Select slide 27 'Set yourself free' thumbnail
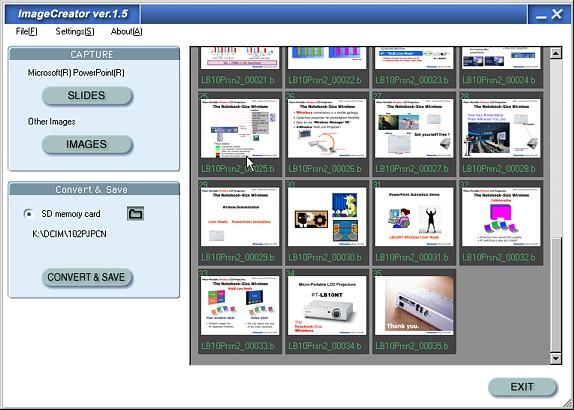Image resolution: width=574 pixels, height=410 pixels. point(414,128)
